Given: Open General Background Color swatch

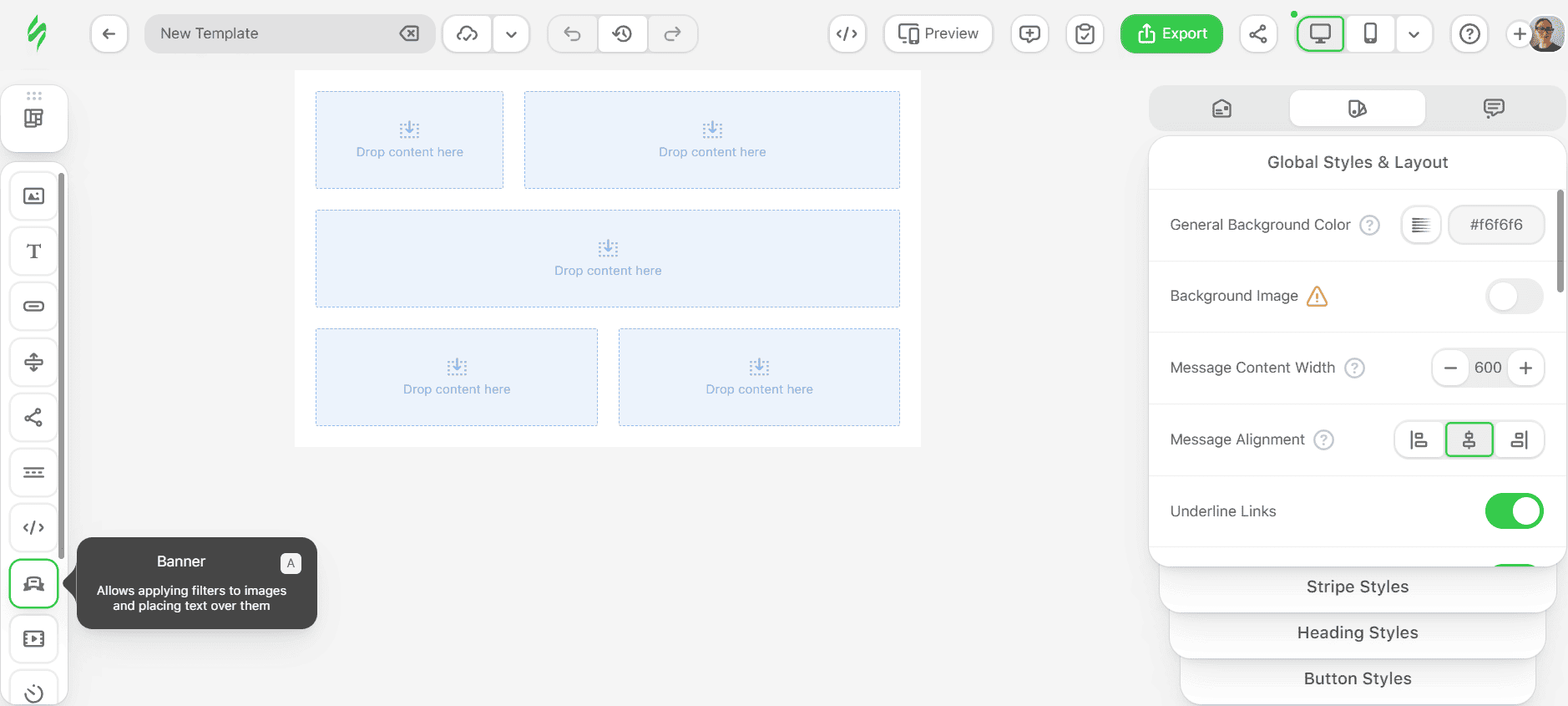Looking at the screenshot, I should [1421, 225].
